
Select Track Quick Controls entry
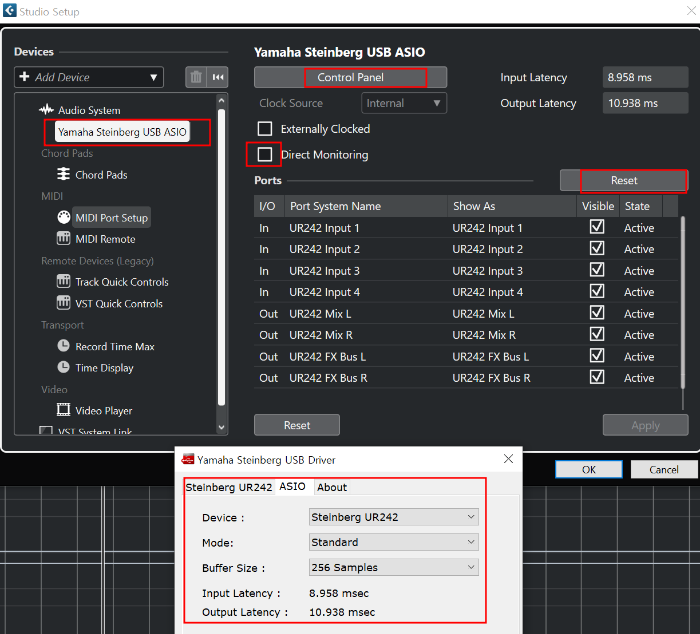122,282
